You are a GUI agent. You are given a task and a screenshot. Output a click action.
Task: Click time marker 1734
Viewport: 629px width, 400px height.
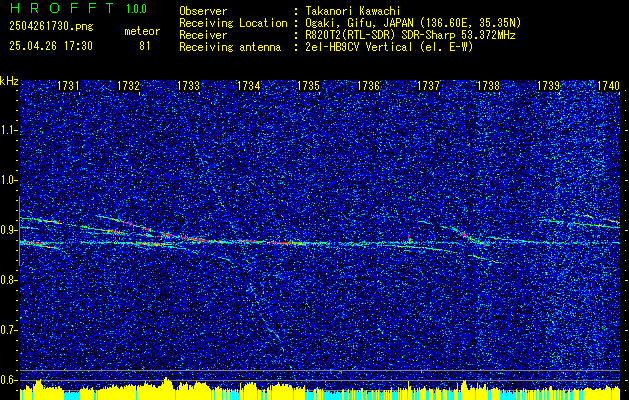[248, 86]
